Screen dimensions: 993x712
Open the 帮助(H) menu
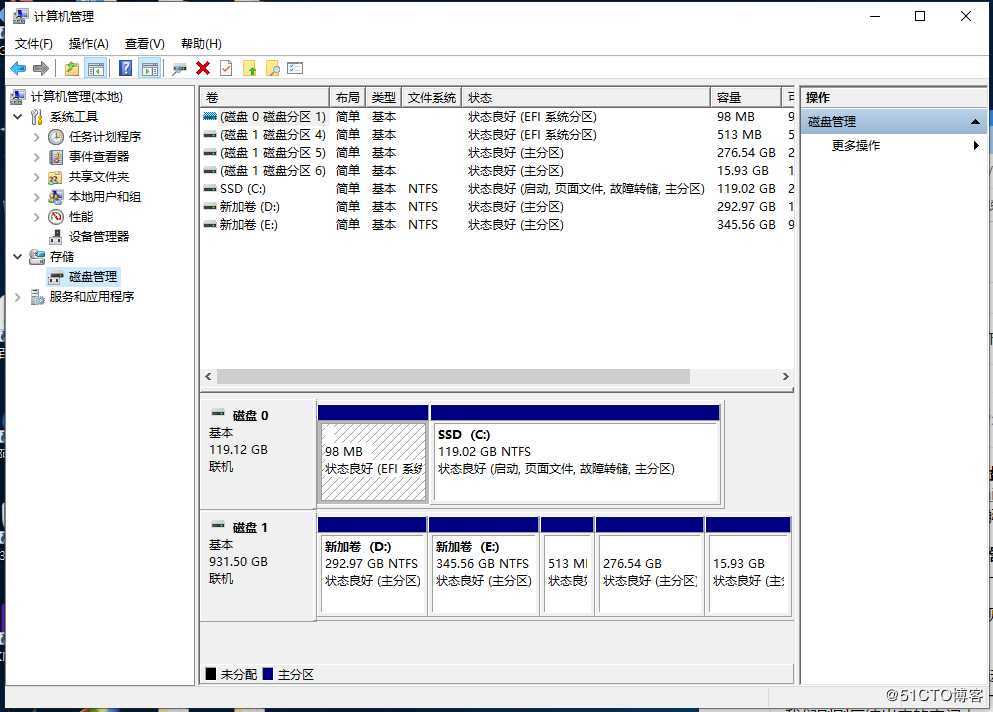coord(201,44)
